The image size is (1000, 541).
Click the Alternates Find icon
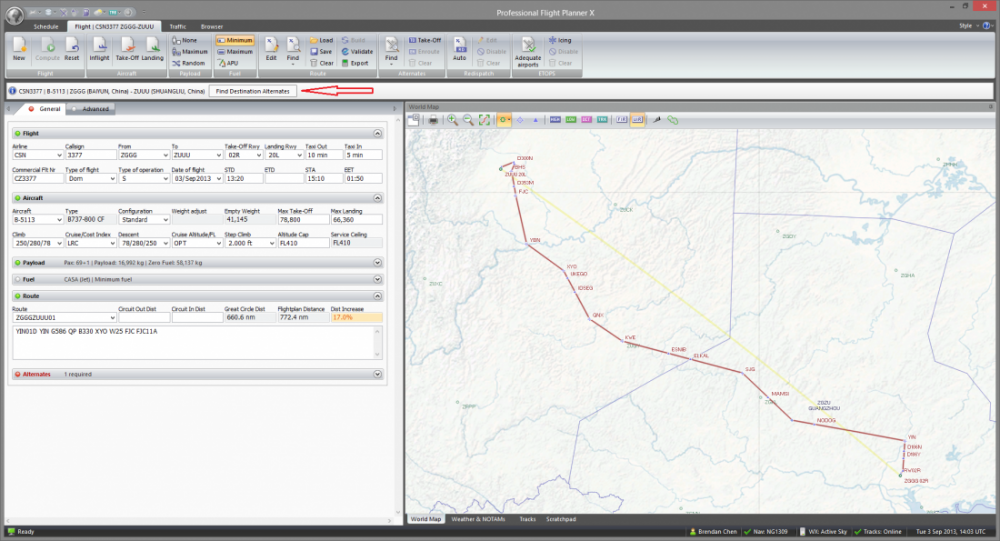click(x=392, y=50)
